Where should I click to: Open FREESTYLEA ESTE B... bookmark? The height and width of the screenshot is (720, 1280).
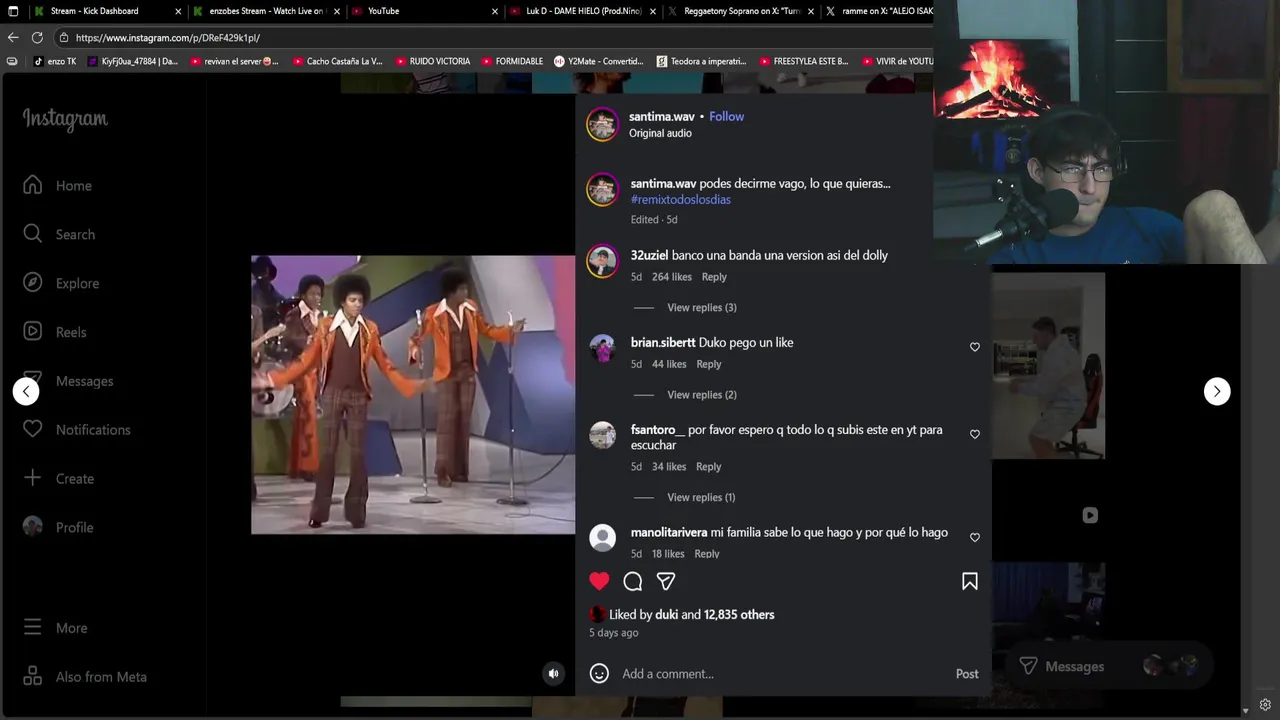tap(802, 61)
